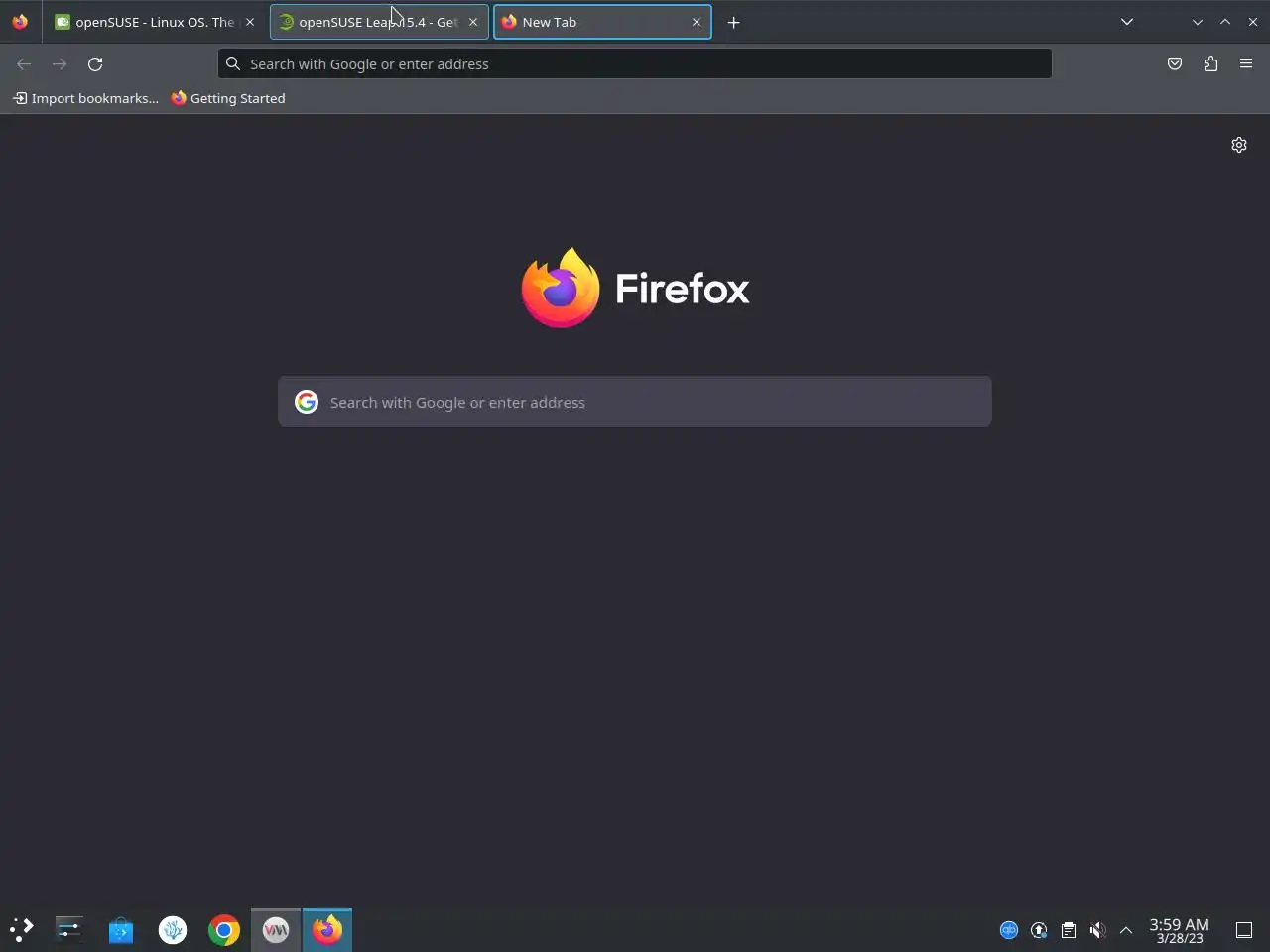
Task: Go forward with the forward arrow
Action: pos(60,63)
